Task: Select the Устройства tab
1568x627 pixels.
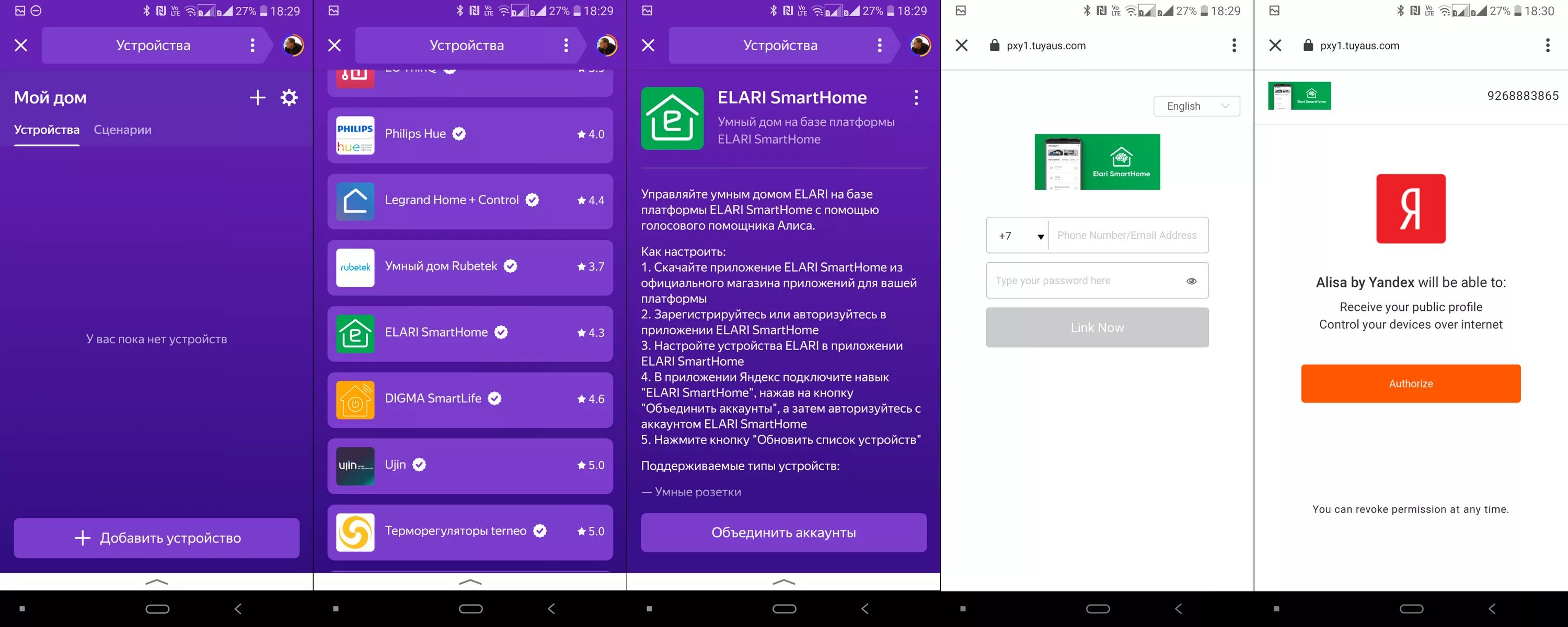Action: [x=45, y=130]
